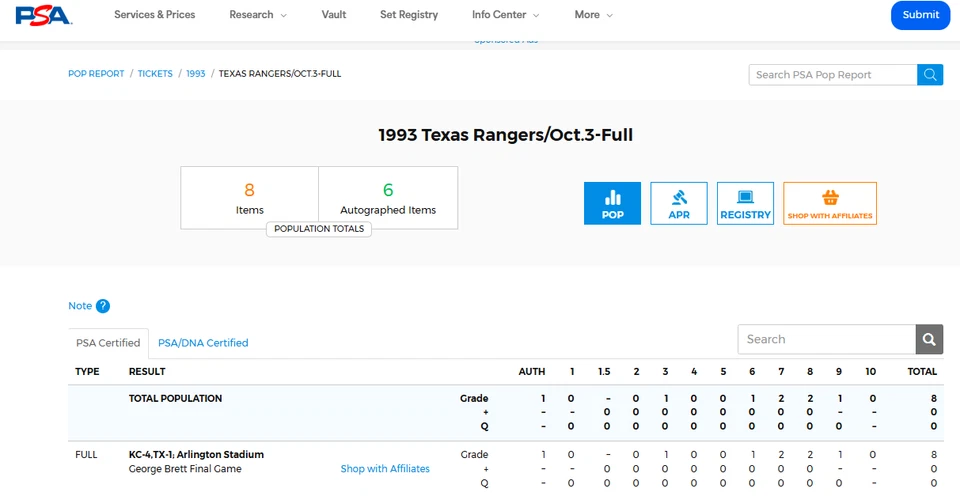The width and height of the screenshot is (960, 496).
Task: Focus the Search PSA Pop Report field
Action: (x=833, y=75)
